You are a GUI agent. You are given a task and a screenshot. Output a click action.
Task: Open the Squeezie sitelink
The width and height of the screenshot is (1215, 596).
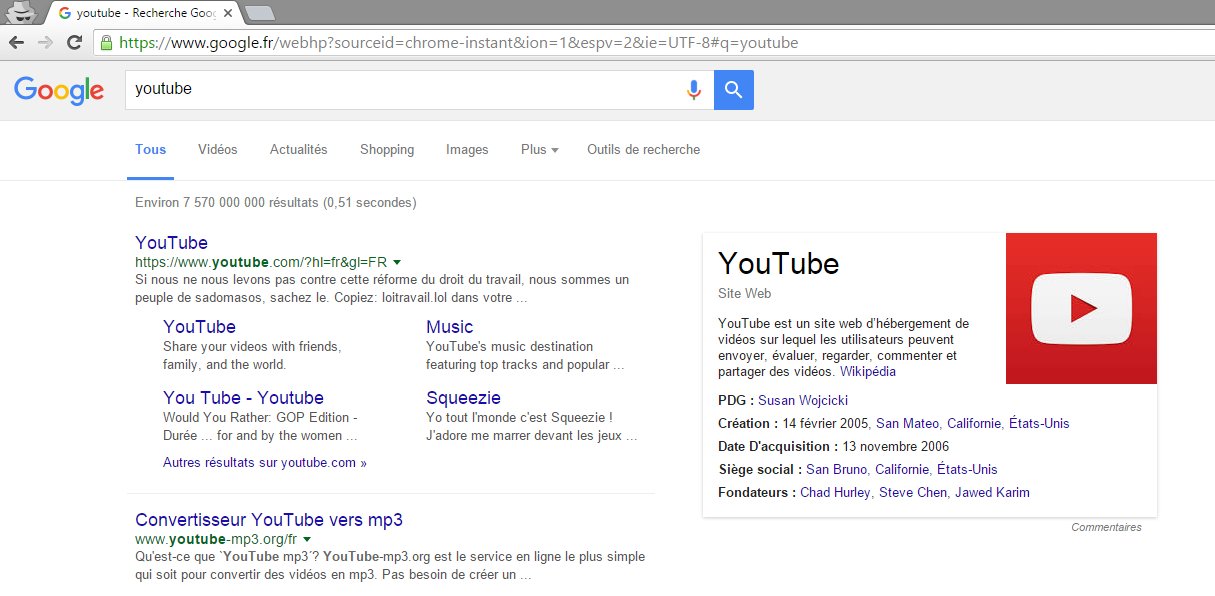pos(463,398)
